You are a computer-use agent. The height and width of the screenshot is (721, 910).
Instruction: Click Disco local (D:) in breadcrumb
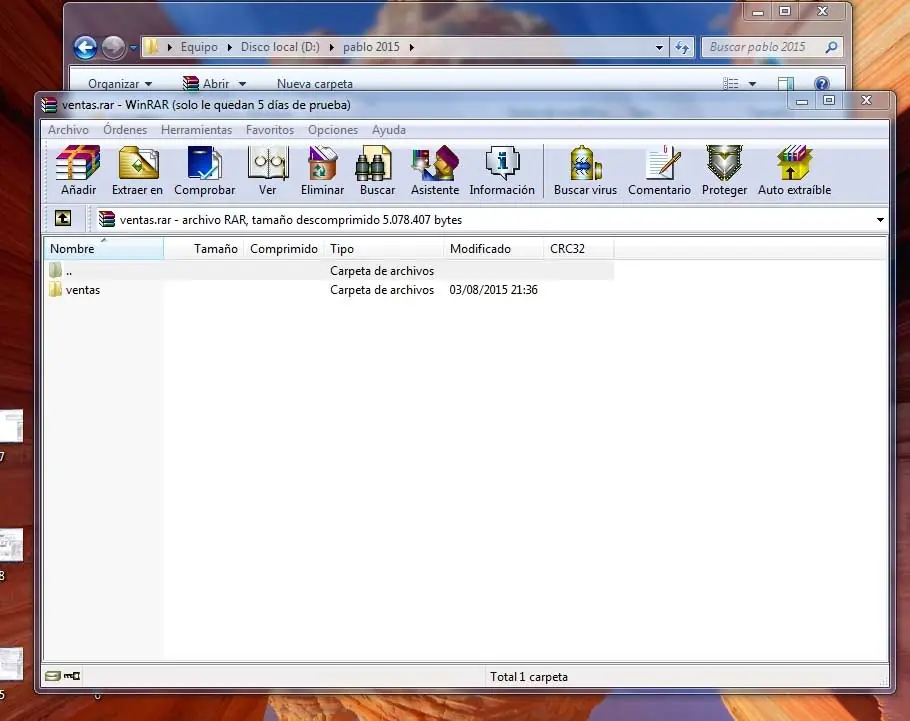coord(280,47)
